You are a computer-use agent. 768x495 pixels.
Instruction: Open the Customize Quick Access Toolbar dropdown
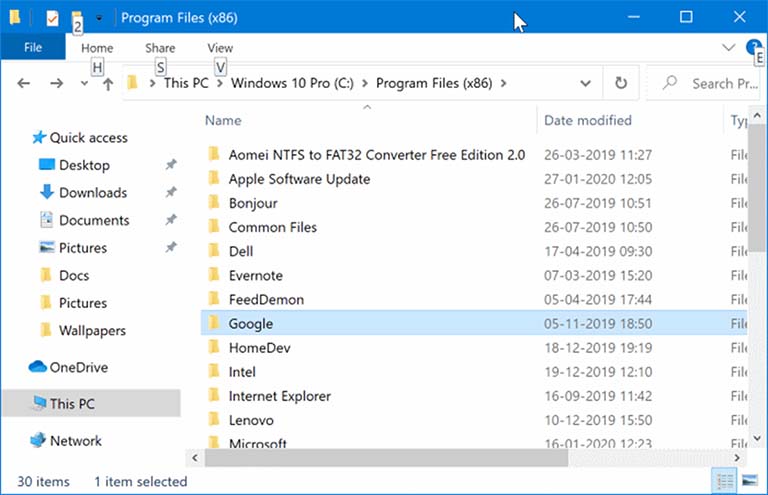coord(99,18)
